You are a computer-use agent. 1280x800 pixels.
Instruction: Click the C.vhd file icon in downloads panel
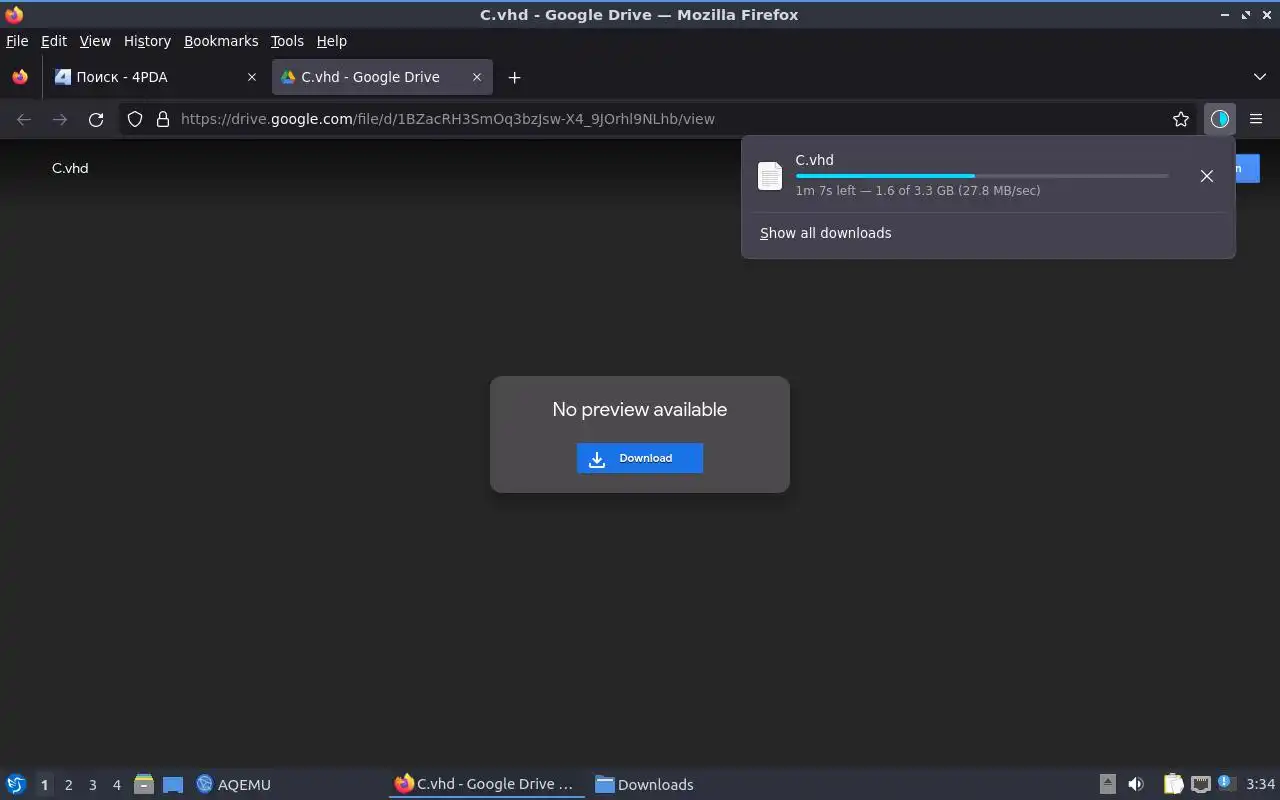pyautogui.click(x=770, y=176)
